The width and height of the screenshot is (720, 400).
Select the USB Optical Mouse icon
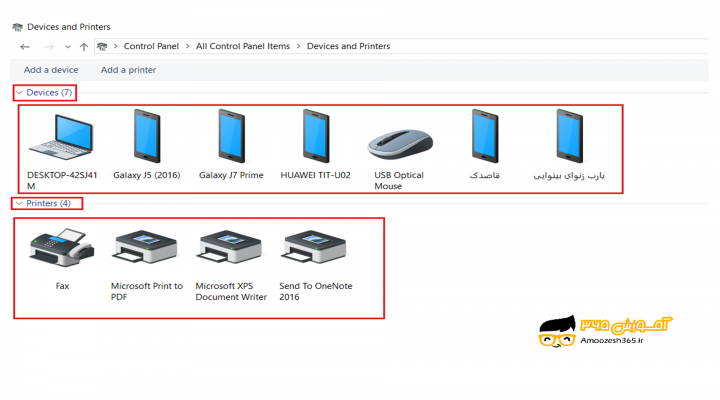click(x=400, y=144)
